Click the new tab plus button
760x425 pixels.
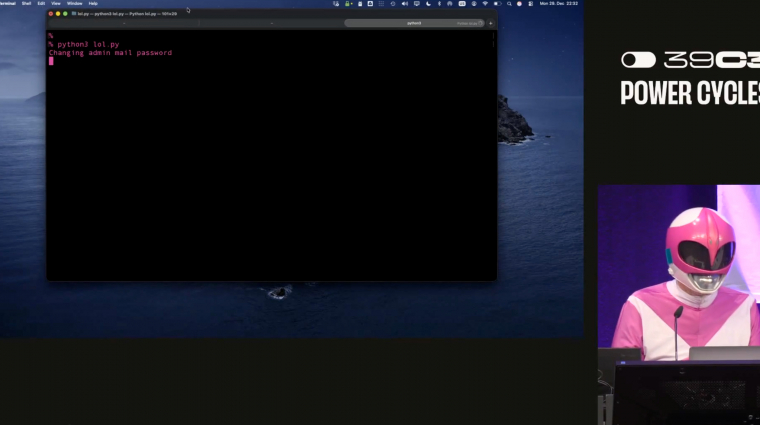(x=490, y=22)
